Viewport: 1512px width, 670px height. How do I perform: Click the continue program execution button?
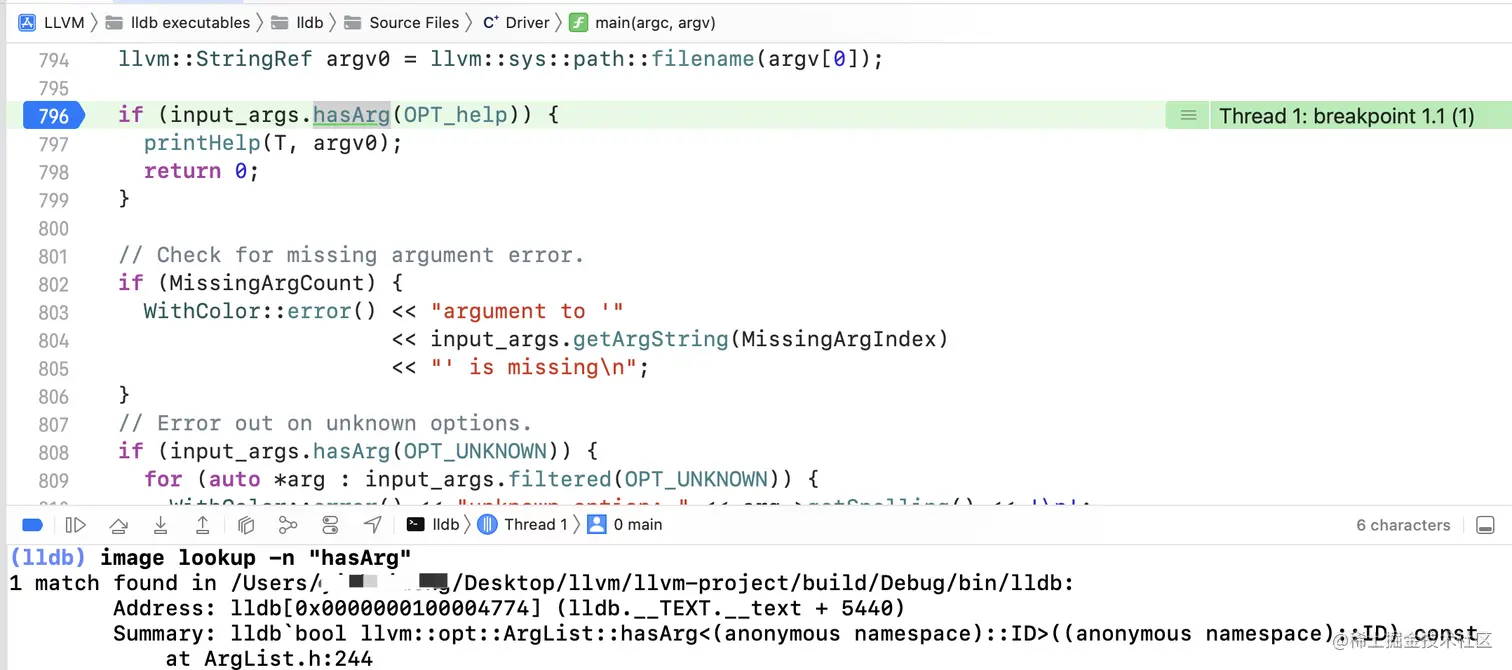pos(75,525)
